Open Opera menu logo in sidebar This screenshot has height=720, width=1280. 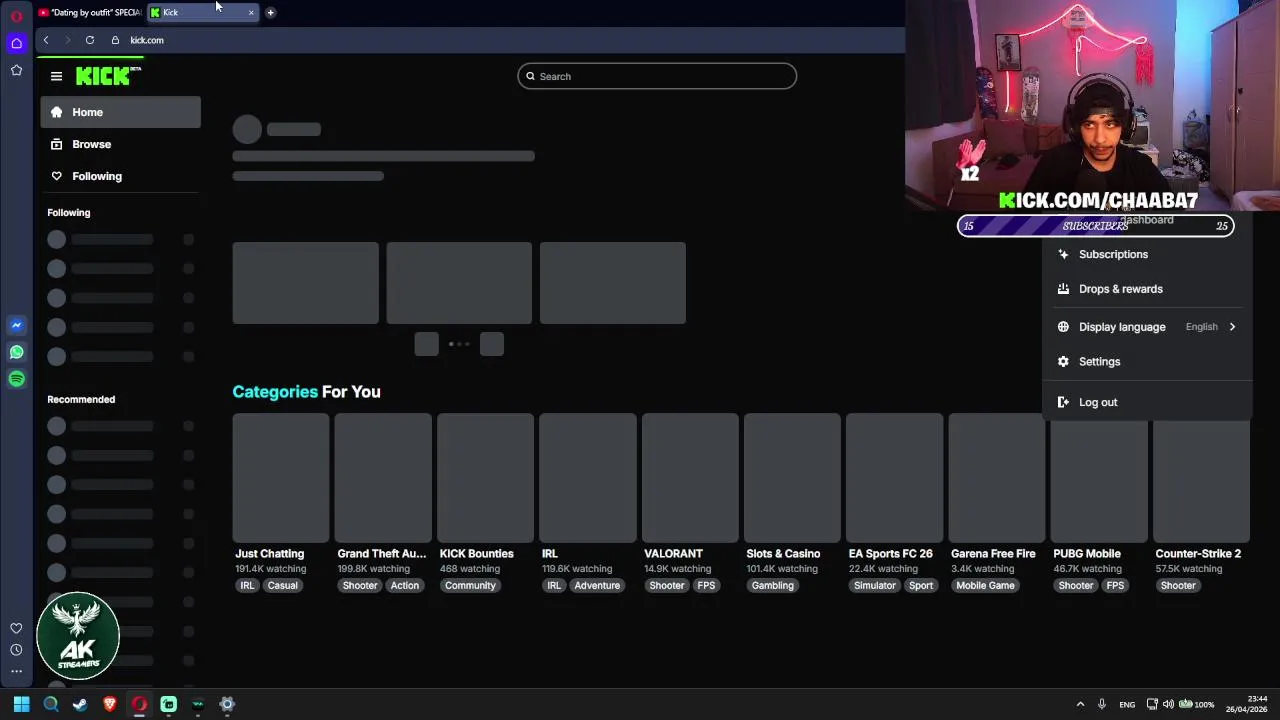pyautogui.click(x=16, y=16)
